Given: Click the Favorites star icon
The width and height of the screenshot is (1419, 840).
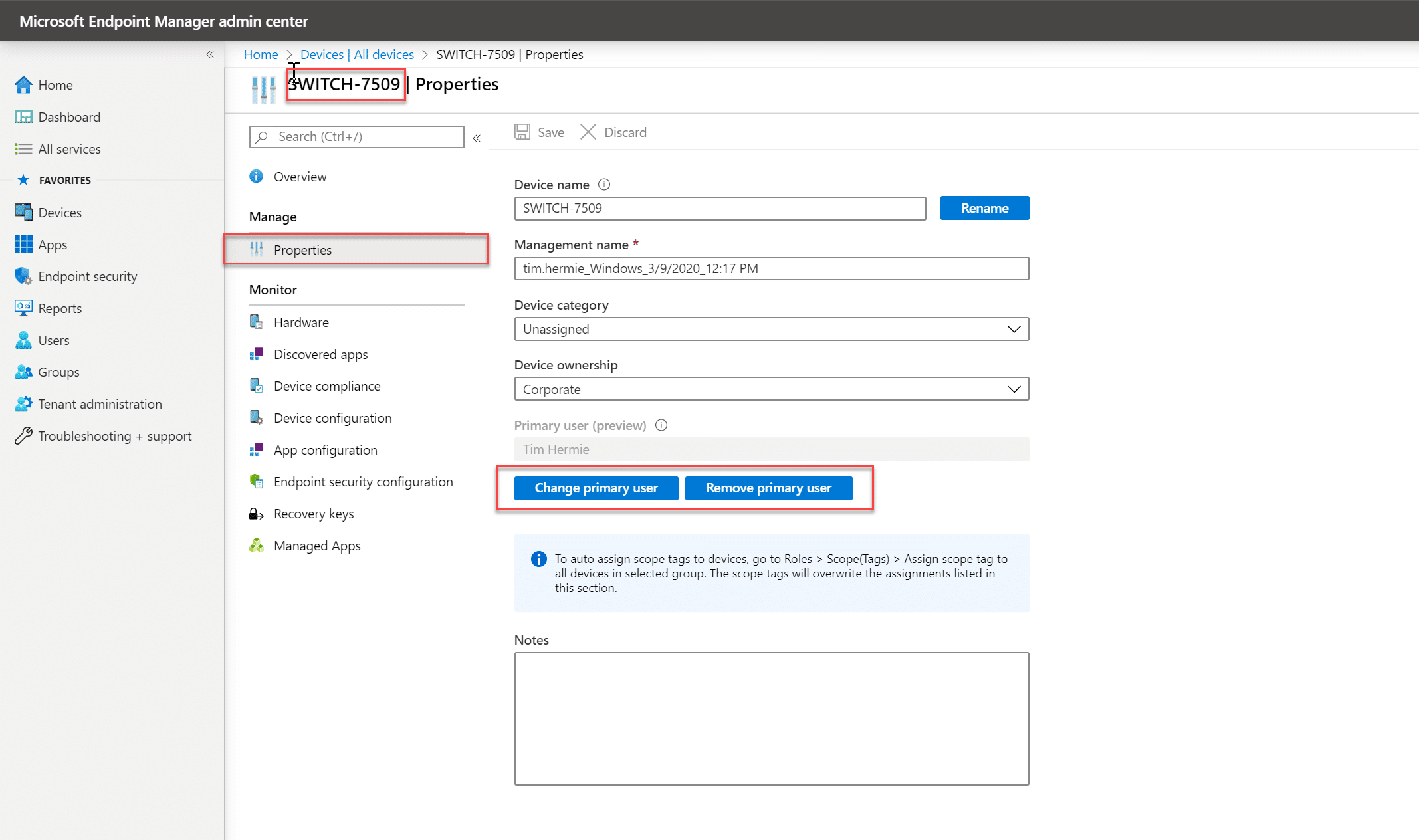Looking at the screenshot, I should tap(23, 180).
